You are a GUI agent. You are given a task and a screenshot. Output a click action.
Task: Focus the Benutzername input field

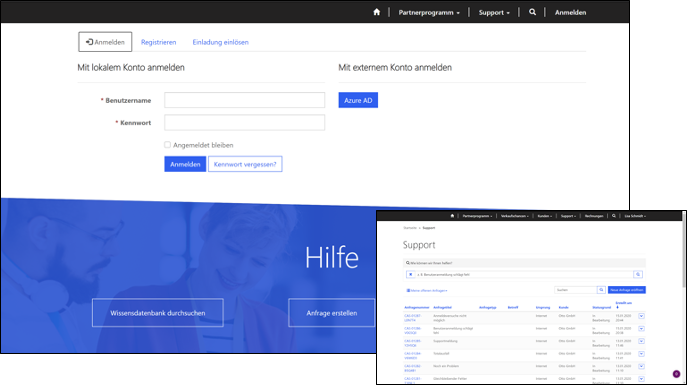244,100
